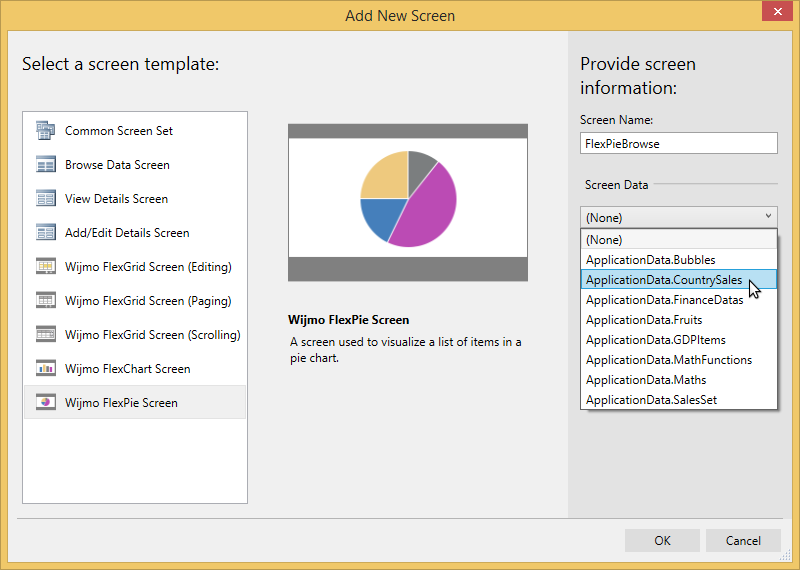The width and height of the screenshot is (800, 570).
Task: Choose ApplicationData.FinanceDatas entry
Action: tap(664, 300)
